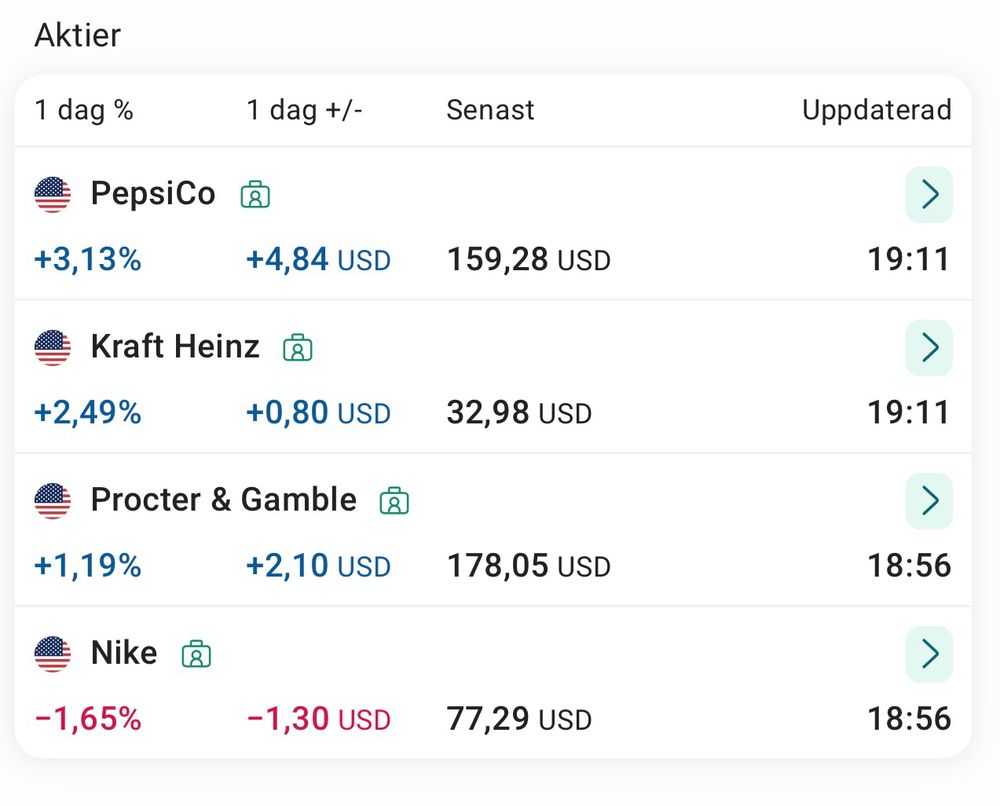Open Kraft Heinz details with the chevron
This screenshot has width=1000, height=806.
pyautogui.click(x=929, y=348)
